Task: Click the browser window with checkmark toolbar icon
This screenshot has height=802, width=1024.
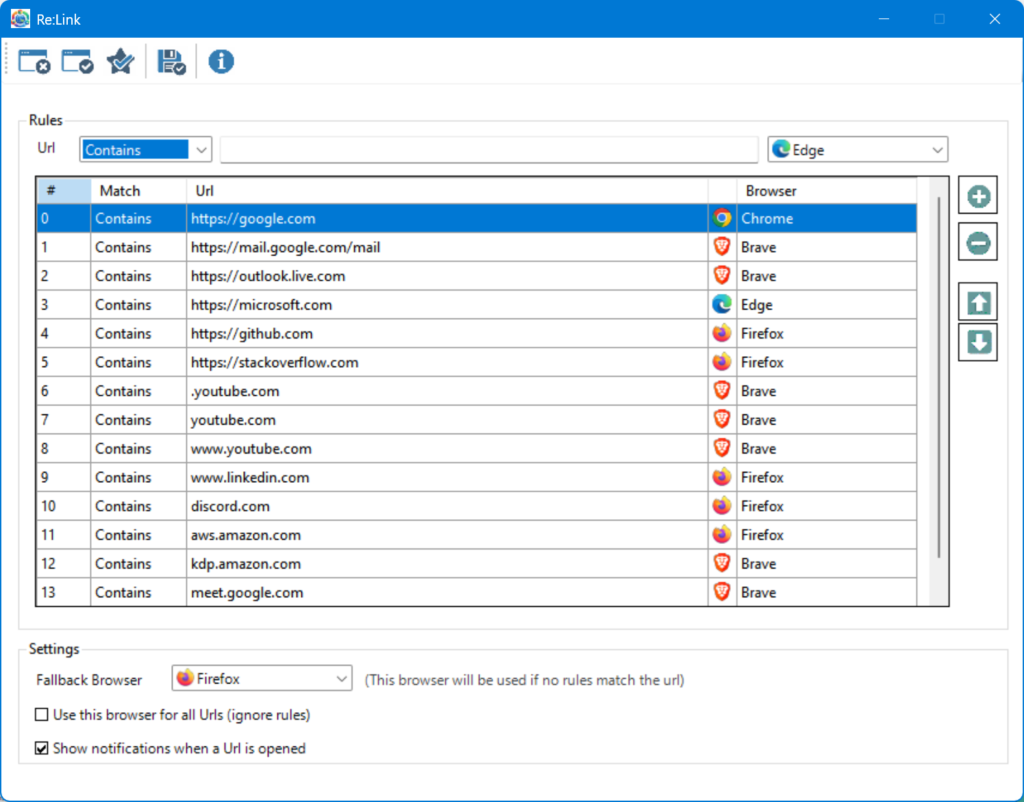Action: (77, 62)
